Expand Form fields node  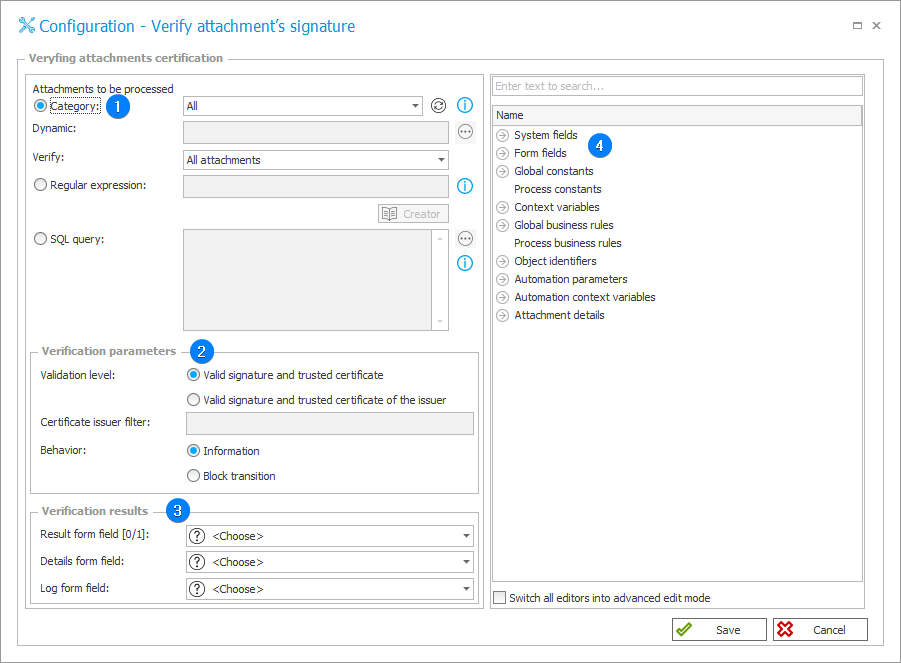point(503,153)
